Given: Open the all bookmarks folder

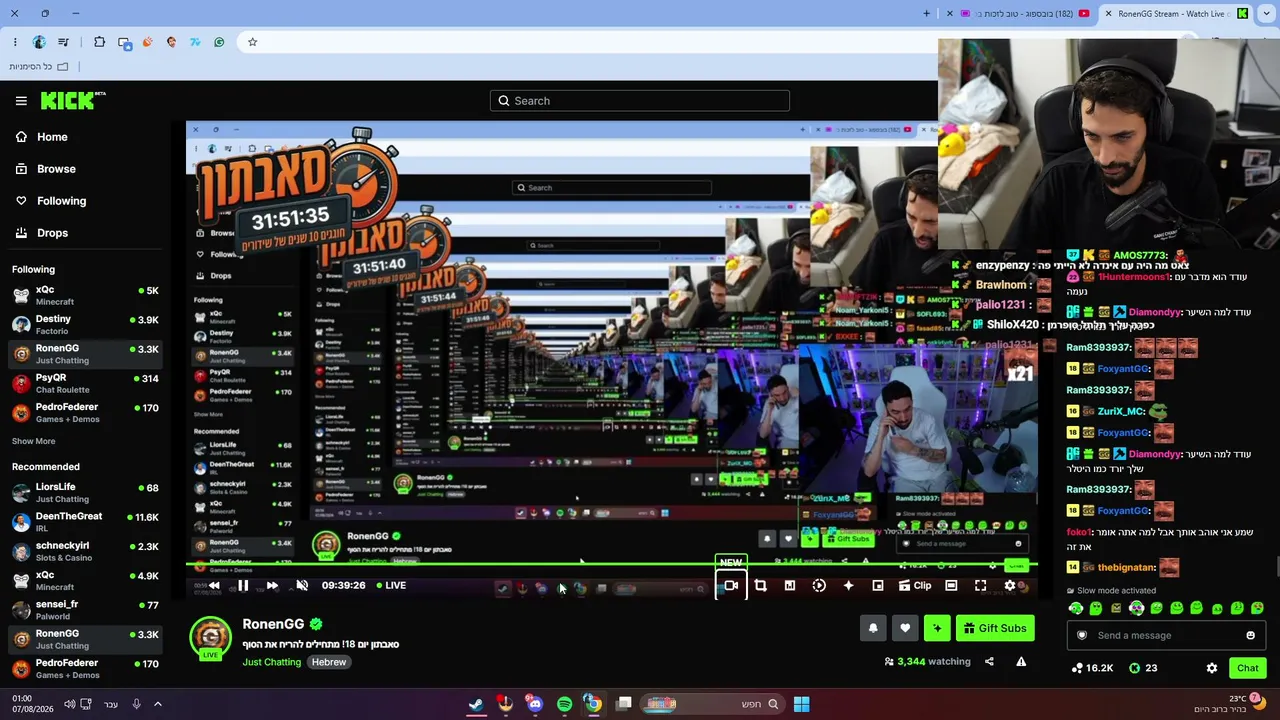Looking at the screenshot, I should coord(39,67).
